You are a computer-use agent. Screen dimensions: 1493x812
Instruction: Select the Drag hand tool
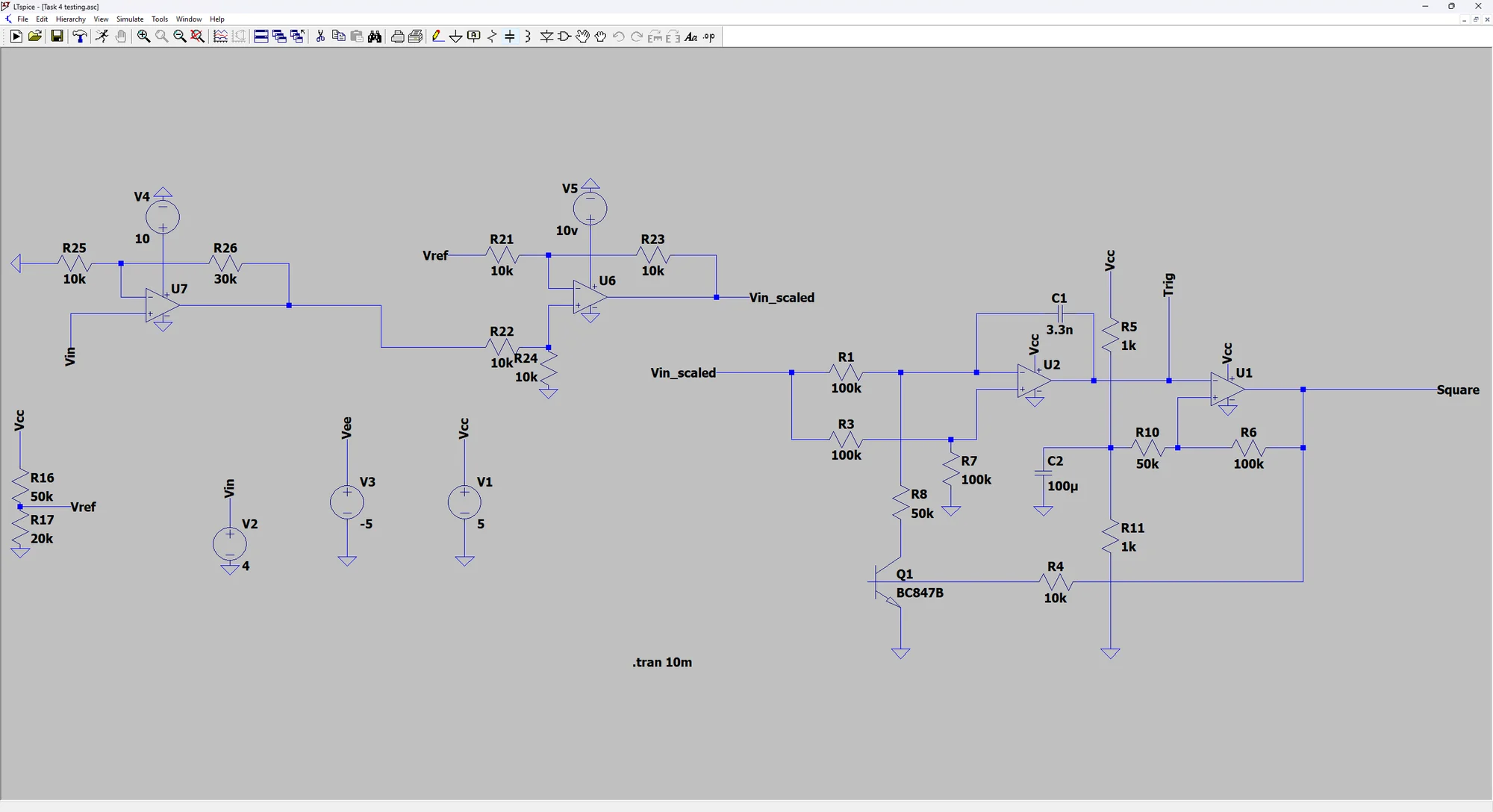[600, 37]
